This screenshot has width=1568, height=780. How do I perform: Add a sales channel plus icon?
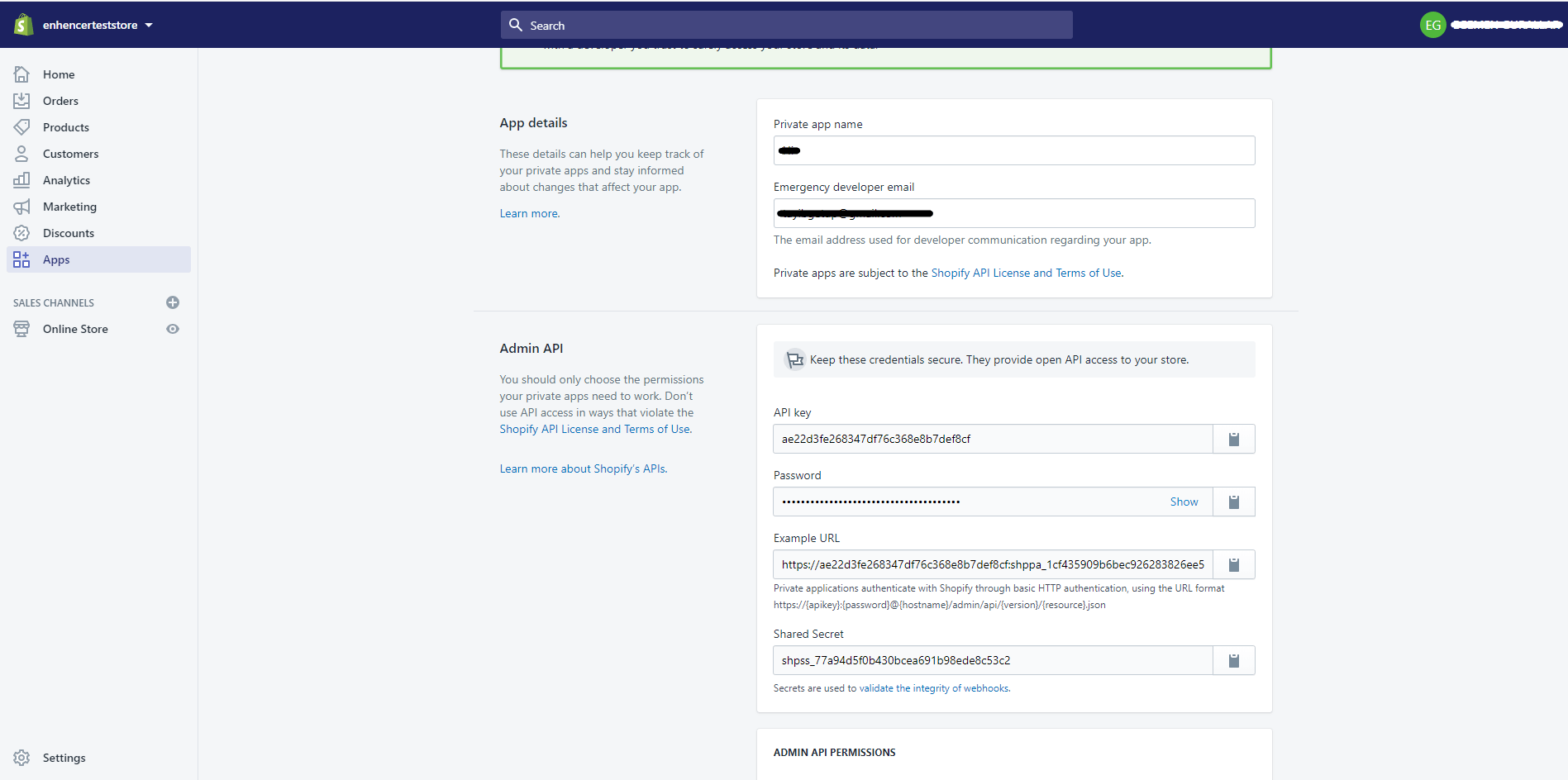pos(173,302)
